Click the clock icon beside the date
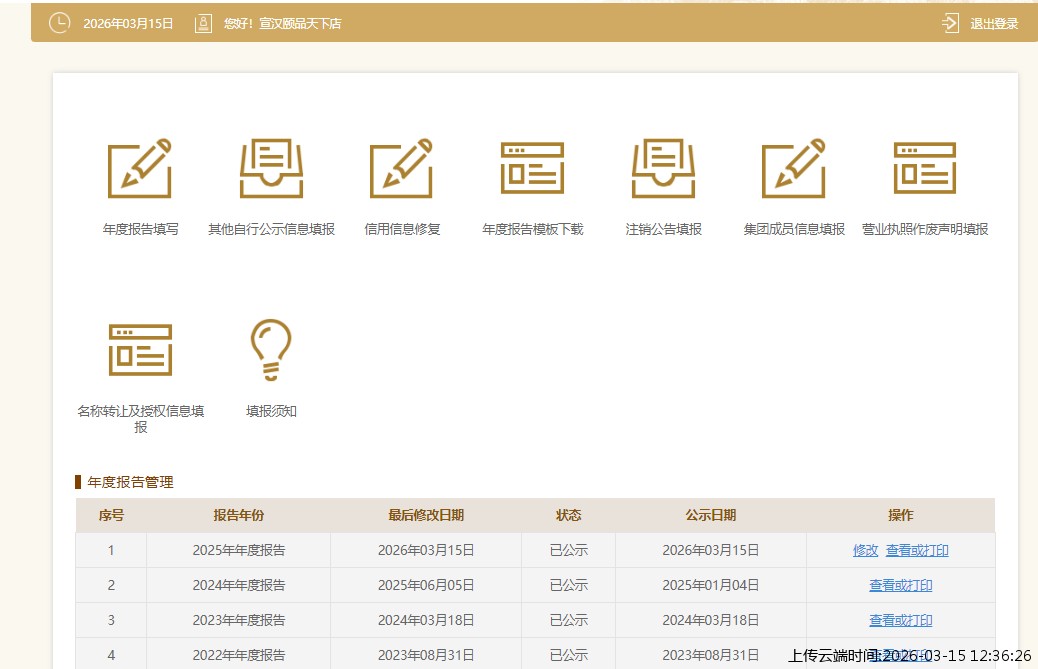 tap(59, 21)
